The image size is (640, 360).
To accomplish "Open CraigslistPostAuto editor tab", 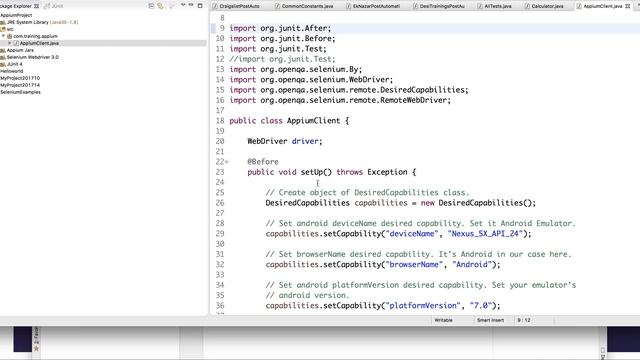I will click(236, 6).
